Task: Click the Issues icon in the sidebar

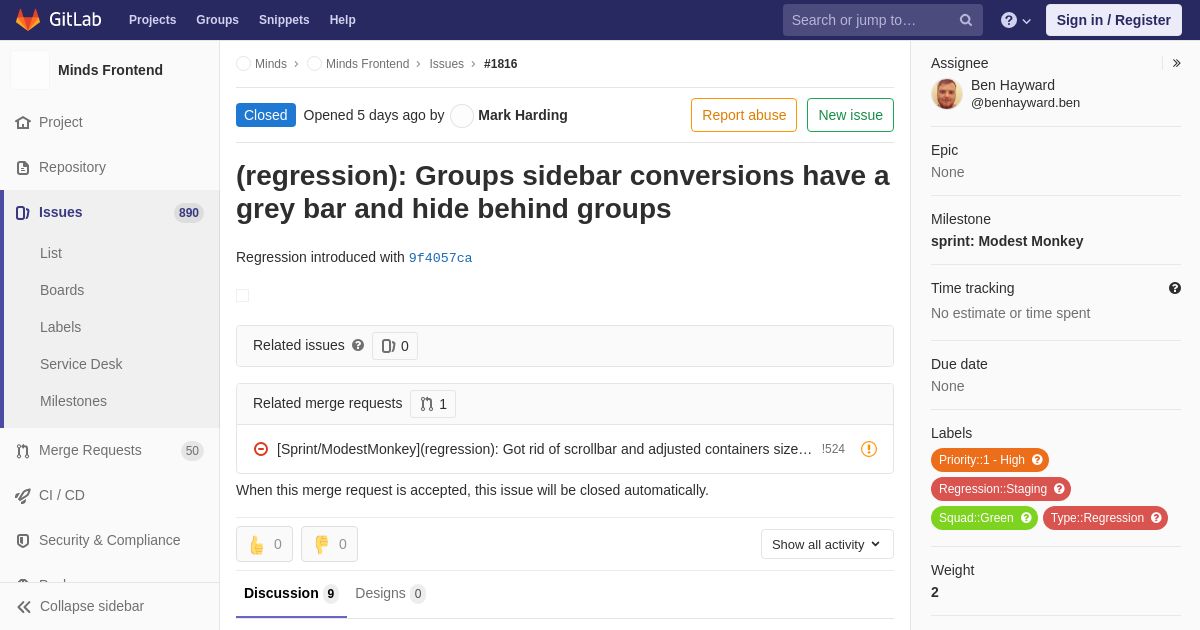Action: tap(23, 212)
